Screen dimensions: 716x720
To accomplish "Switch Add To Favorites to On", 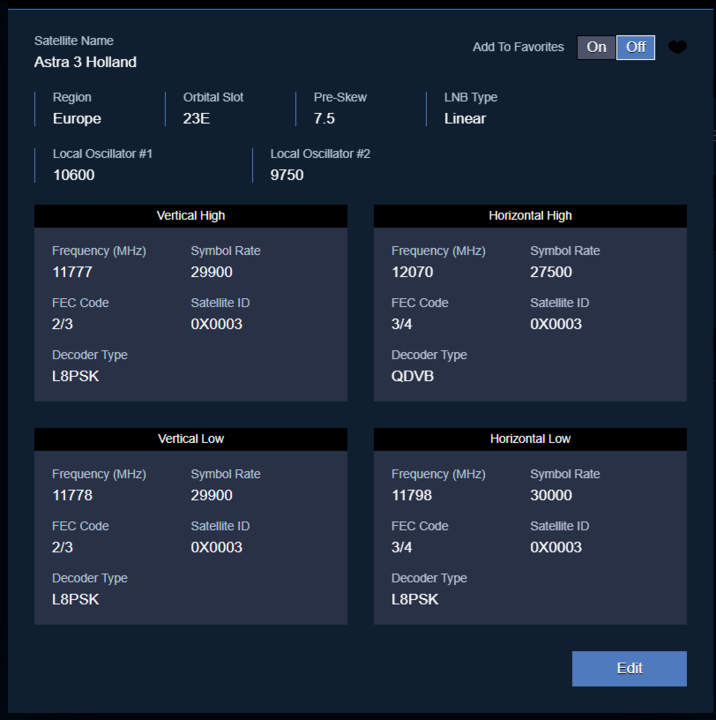I will (x=596, y=47).
